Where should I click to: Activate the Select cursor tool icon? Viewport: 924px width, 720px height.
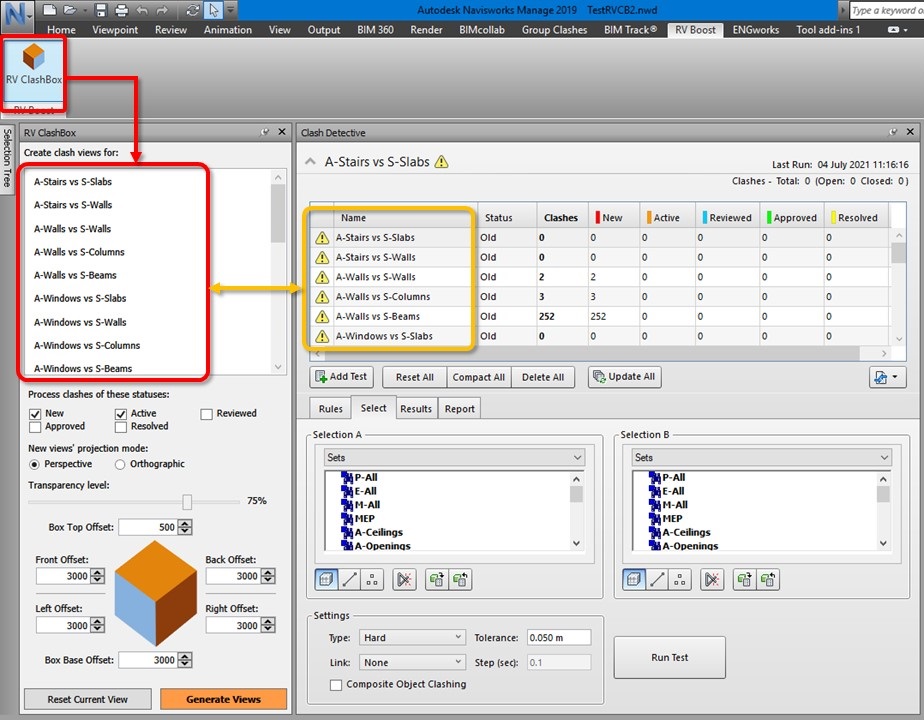click(213, 10)
